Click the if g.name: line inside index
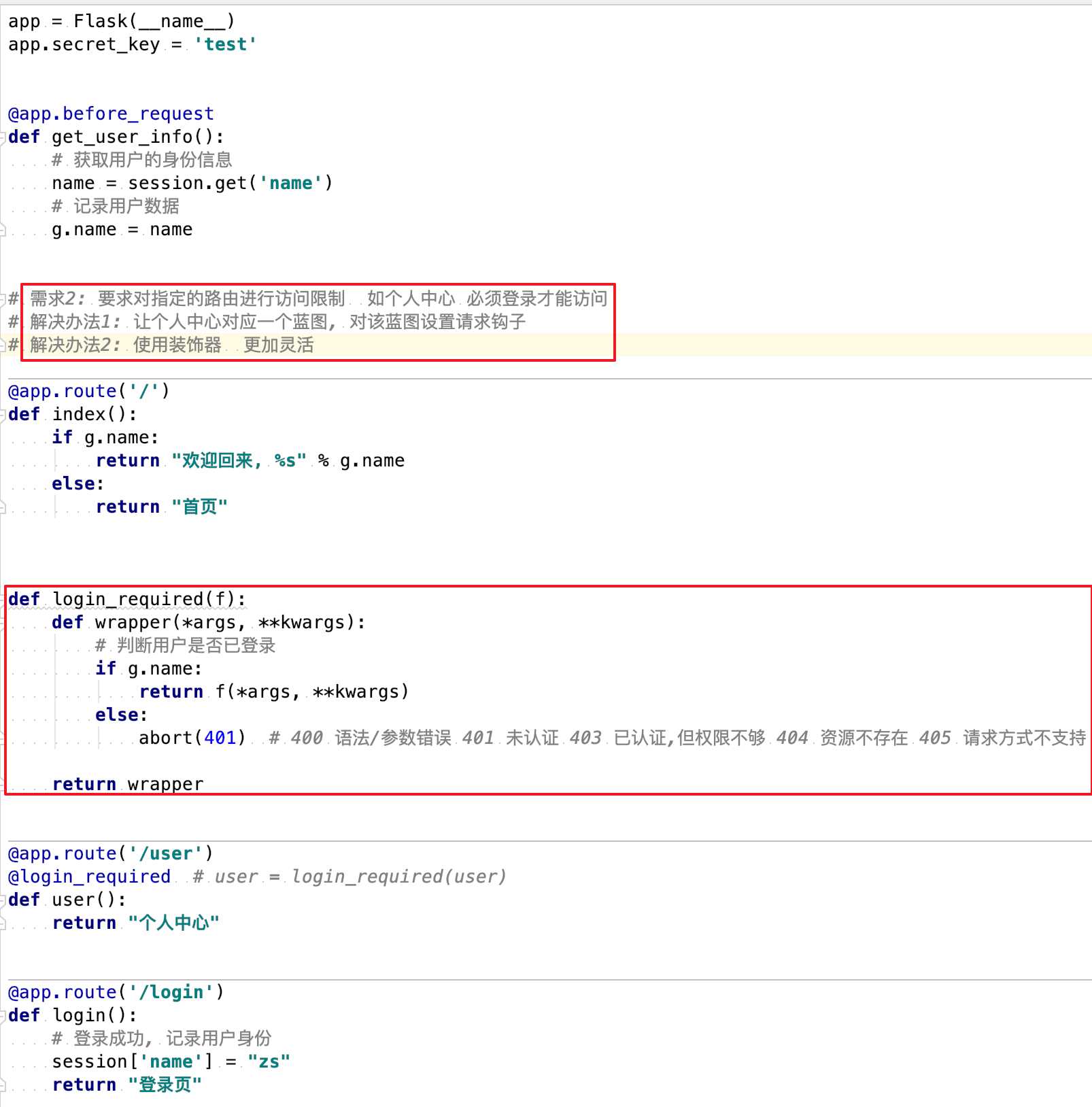1092x1107 pixels. coord(105,437)
